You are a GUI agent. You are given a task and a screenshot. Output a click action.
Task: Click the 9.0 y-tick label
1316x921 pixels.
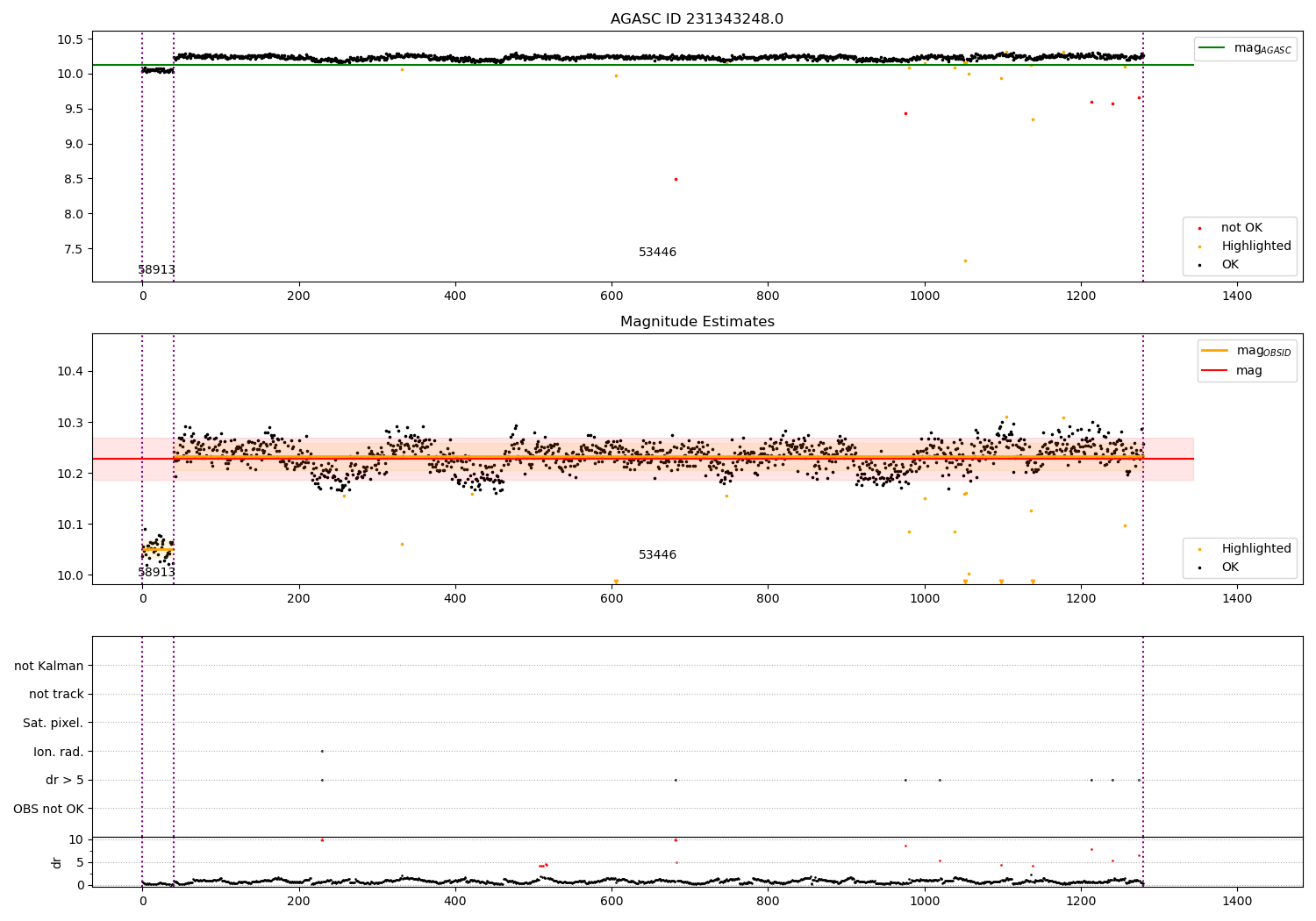(x=74, y=145)
